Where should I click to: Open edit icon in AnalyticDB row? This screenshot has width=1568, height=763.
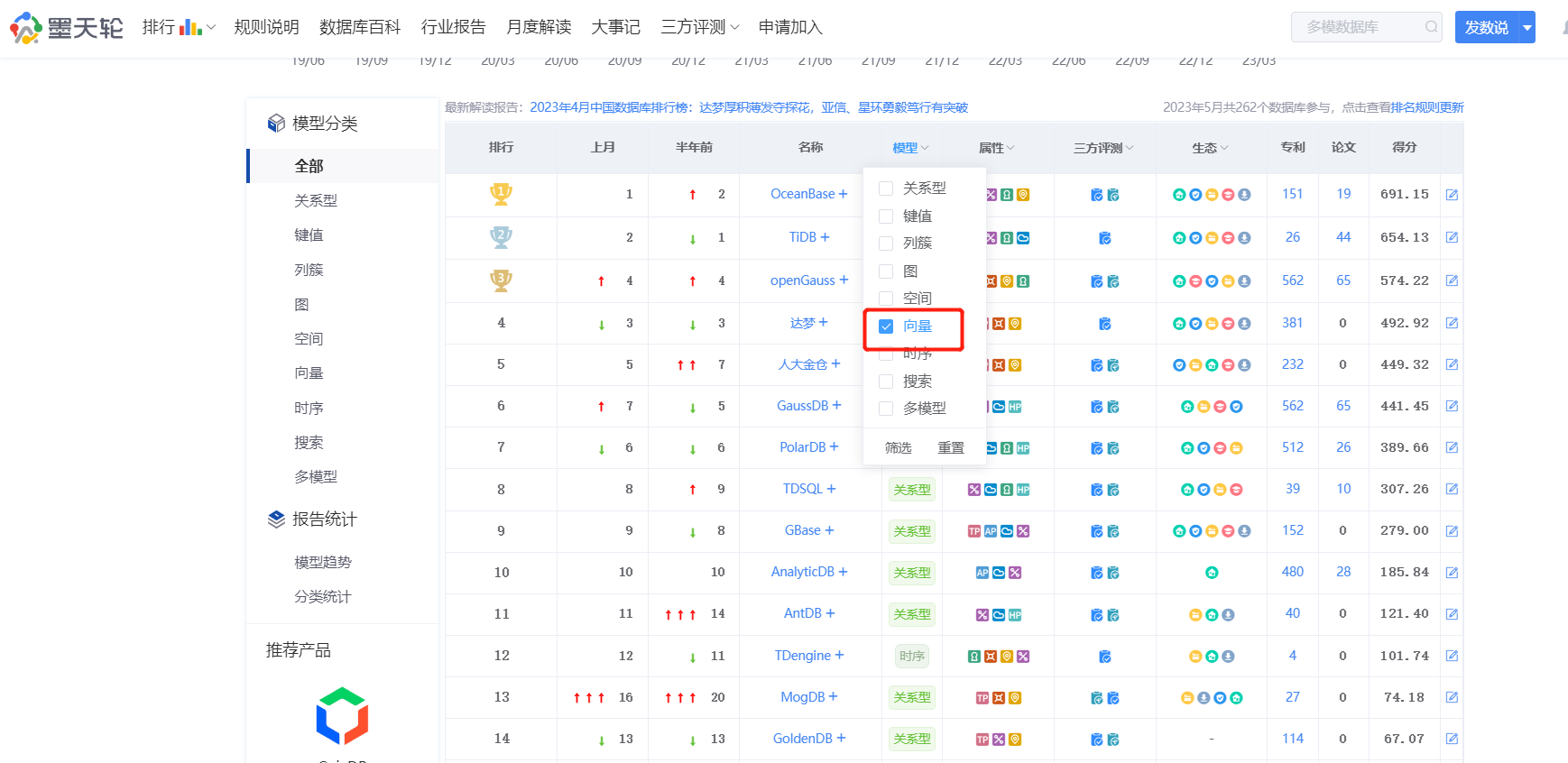click(1452, 573)
